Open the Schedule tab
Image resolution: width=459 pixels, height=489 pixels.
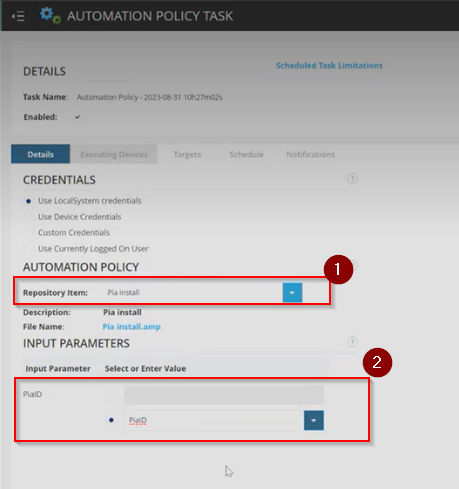point(246,154)
